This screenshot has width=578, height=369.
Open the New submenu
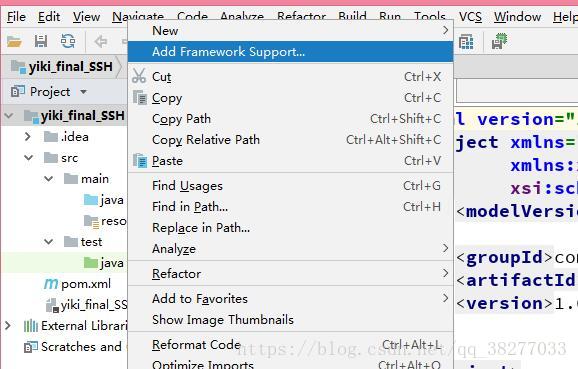(x=290, y=31)
